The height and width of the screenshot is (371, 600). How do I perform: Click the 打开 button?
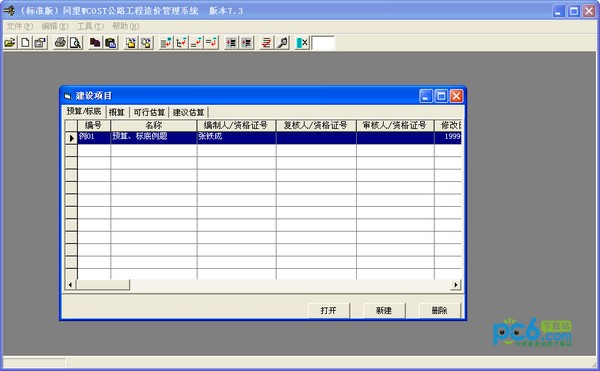click(x=329, y=310)
